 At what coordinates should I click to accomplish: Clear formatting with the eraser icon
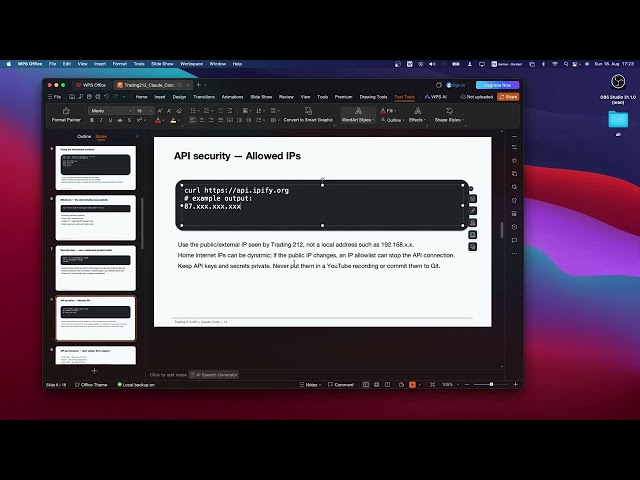[179, 111]
